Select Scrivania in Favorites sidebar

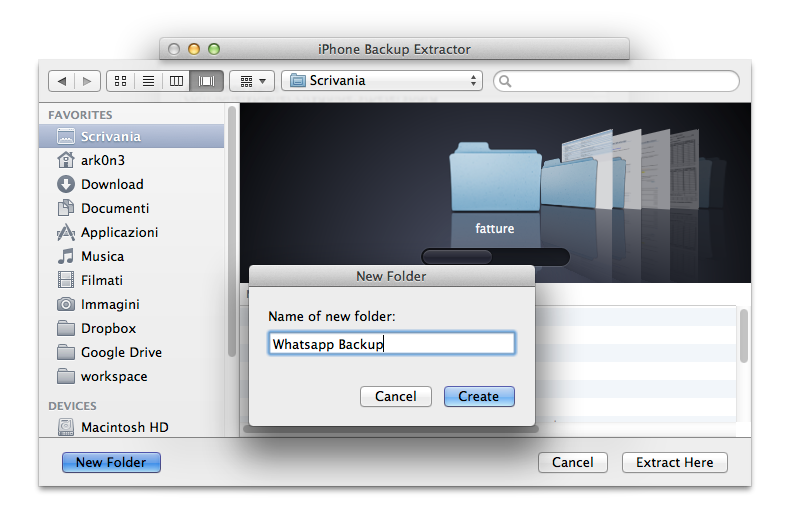(132, 136)
